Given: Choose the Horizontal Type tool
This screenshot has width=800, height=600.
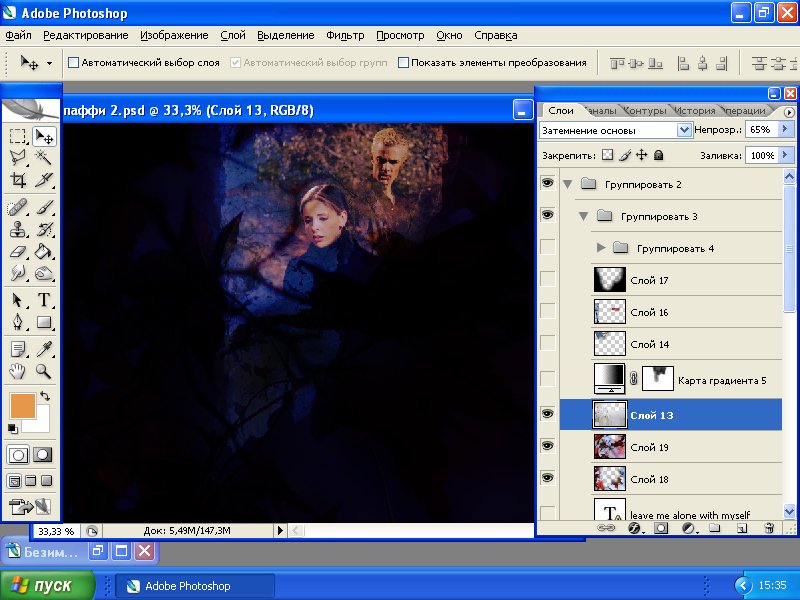Looking at the screenshot, I should pyautogui.click(x=44, y=300).
